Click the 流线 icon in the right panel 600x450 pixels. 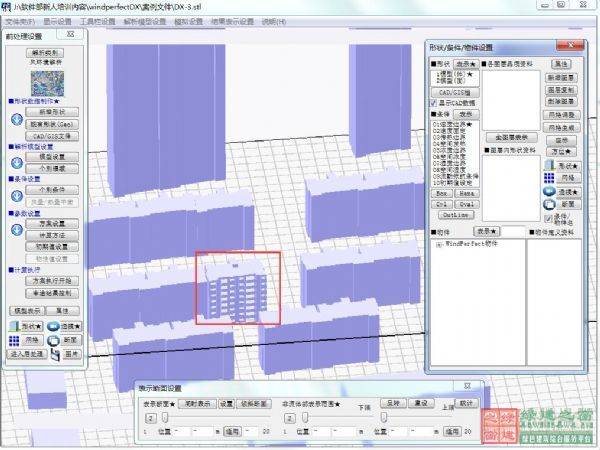[x=549, y=190]
